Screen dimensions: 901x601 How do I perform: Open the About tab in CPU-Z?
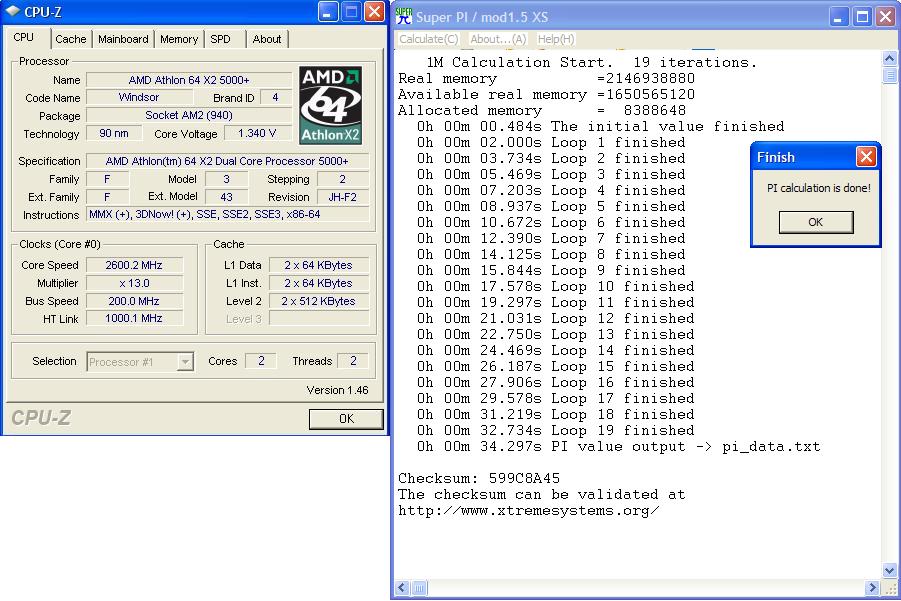click(x=267, y=39)
